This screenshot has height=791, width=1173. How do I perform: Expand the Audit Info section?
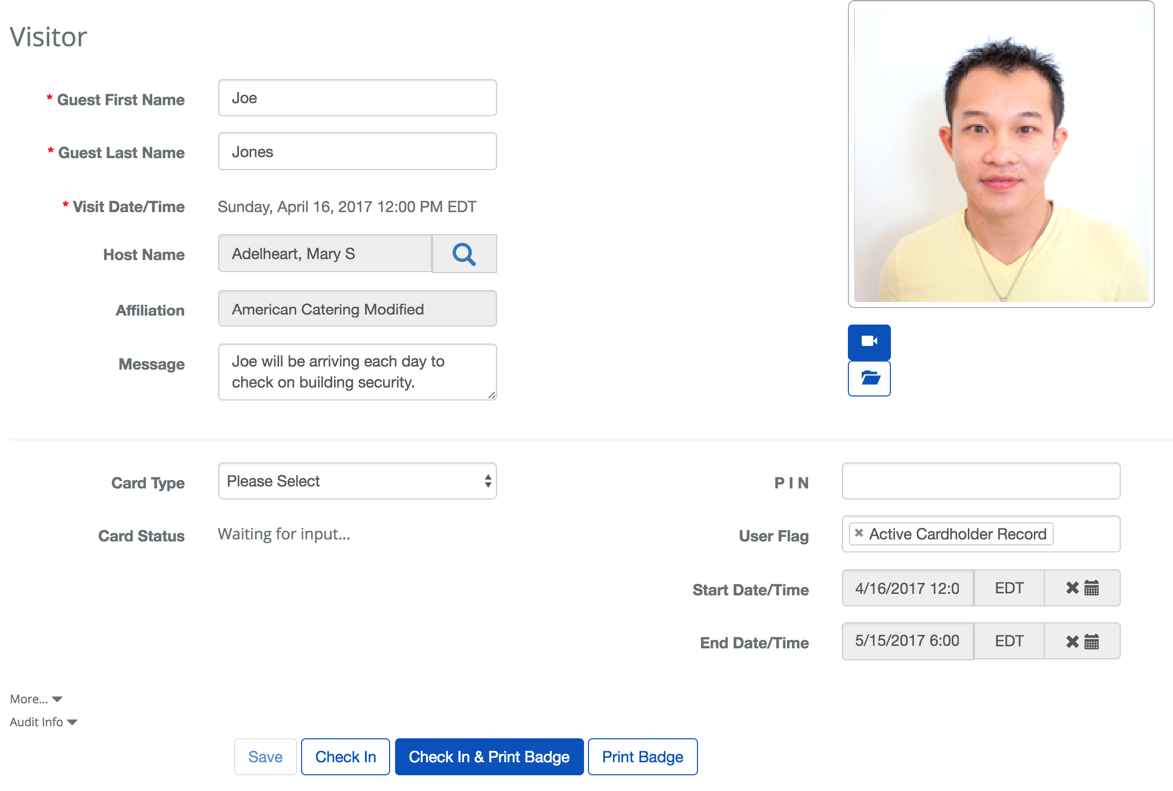pyautogui.click(x=44, y=722)
